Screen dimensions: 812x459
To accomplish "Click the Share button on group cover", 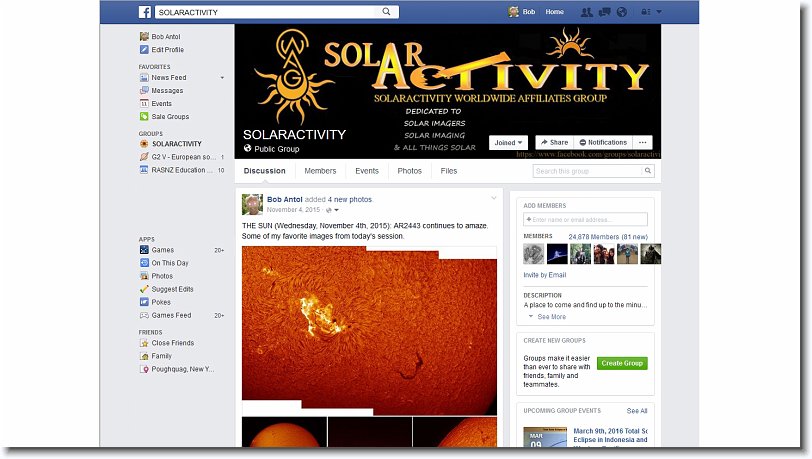I will tap(554, 142).
